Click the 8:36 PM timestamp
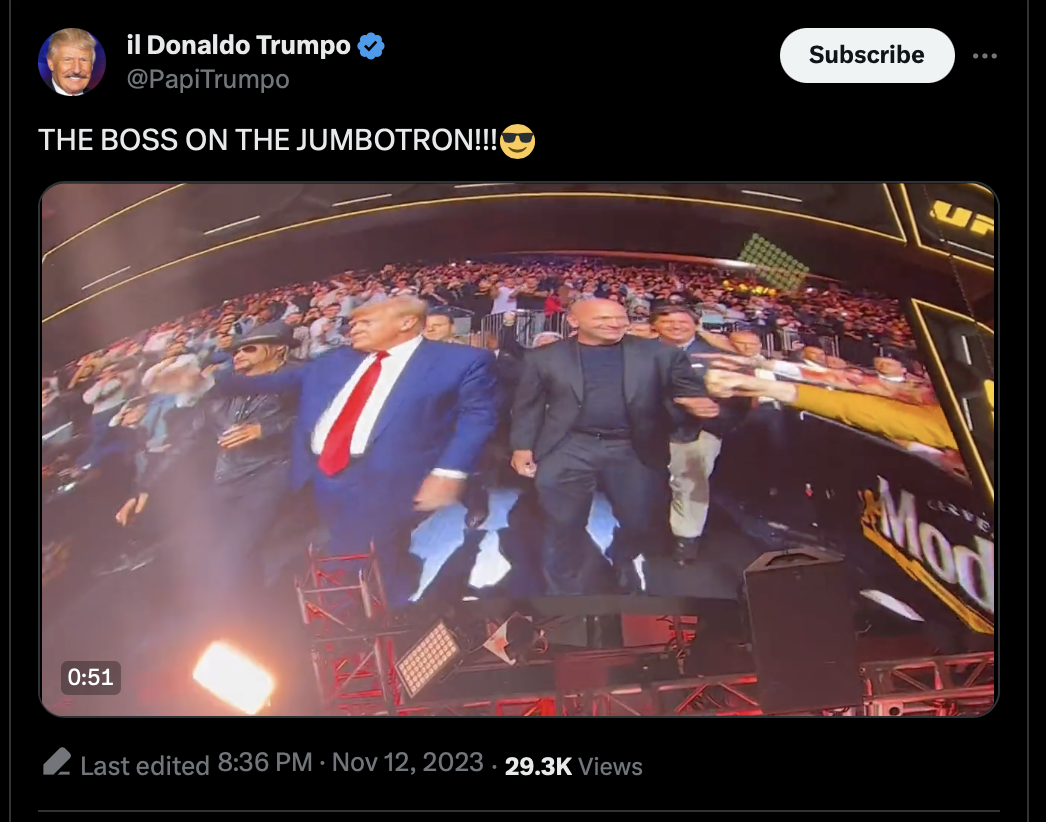The width and height of the screenshot is (1046, 822). pyautogui.click(x=265, y=763)
